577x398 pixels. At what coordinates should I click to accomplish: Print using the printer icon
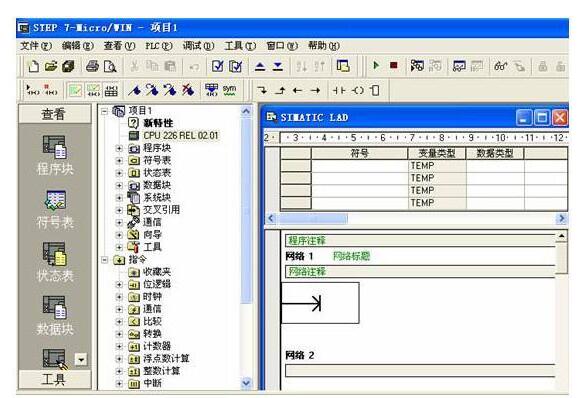coord(92,66)
